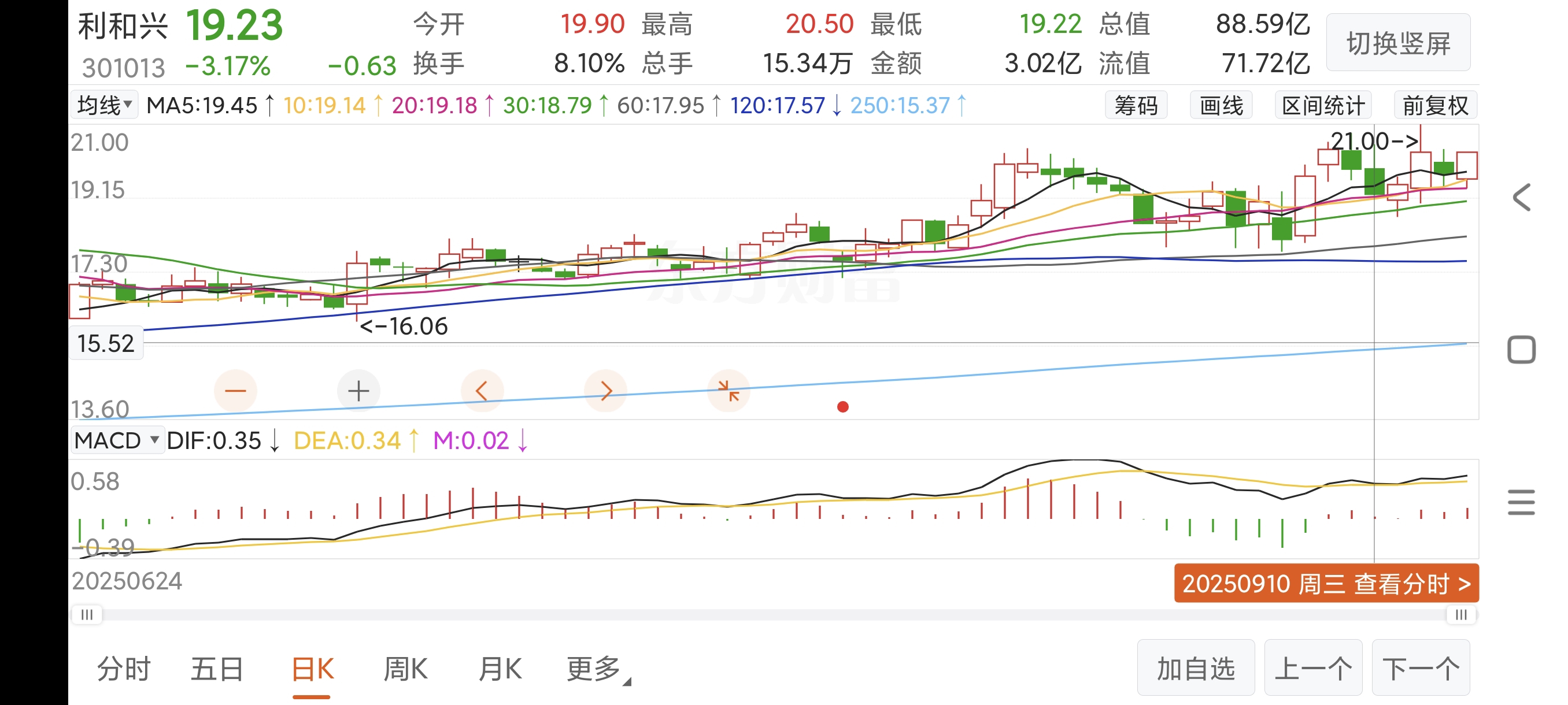This screenshot has height=705, width=1568.
Task: Open the 均线 indicator dropdown
Action: (105, 105)
